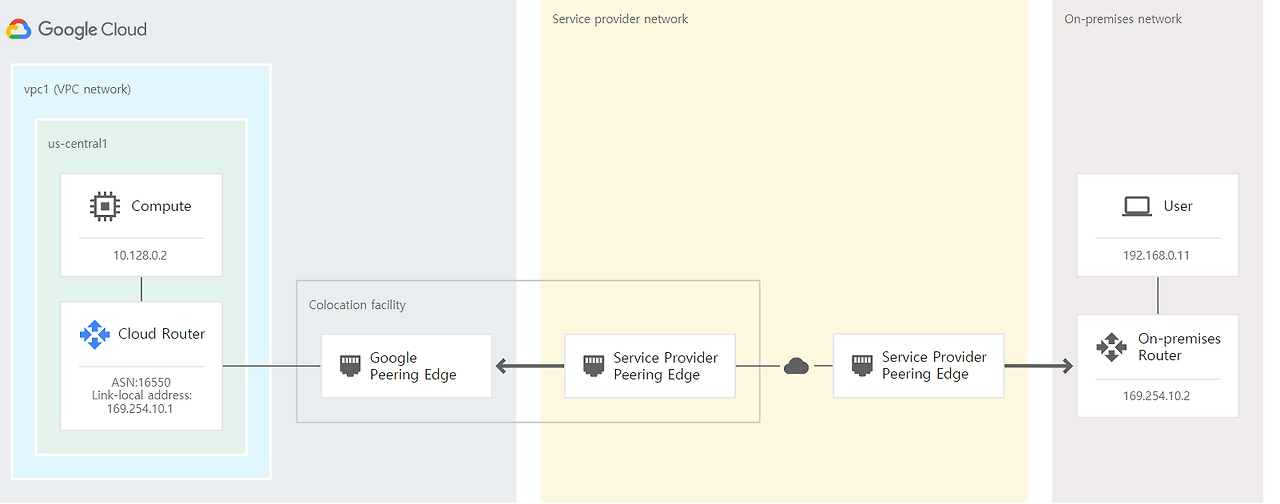This screenshot has height=504, width=1280.
Task: Select the Compute chip icon
Action: [x=104, y=206]
